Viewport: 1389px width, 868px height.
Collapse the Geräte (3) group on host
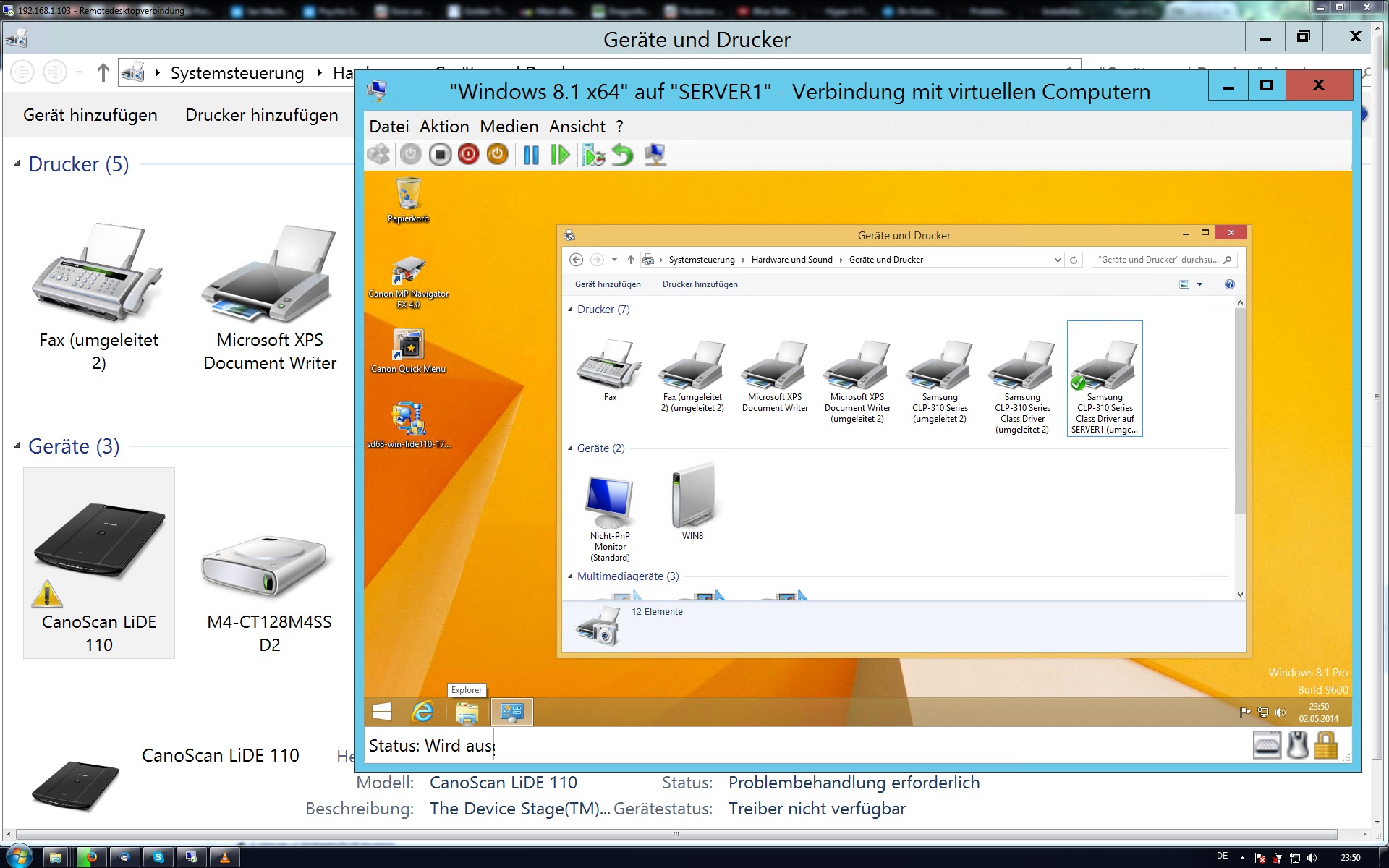(17, 446)
